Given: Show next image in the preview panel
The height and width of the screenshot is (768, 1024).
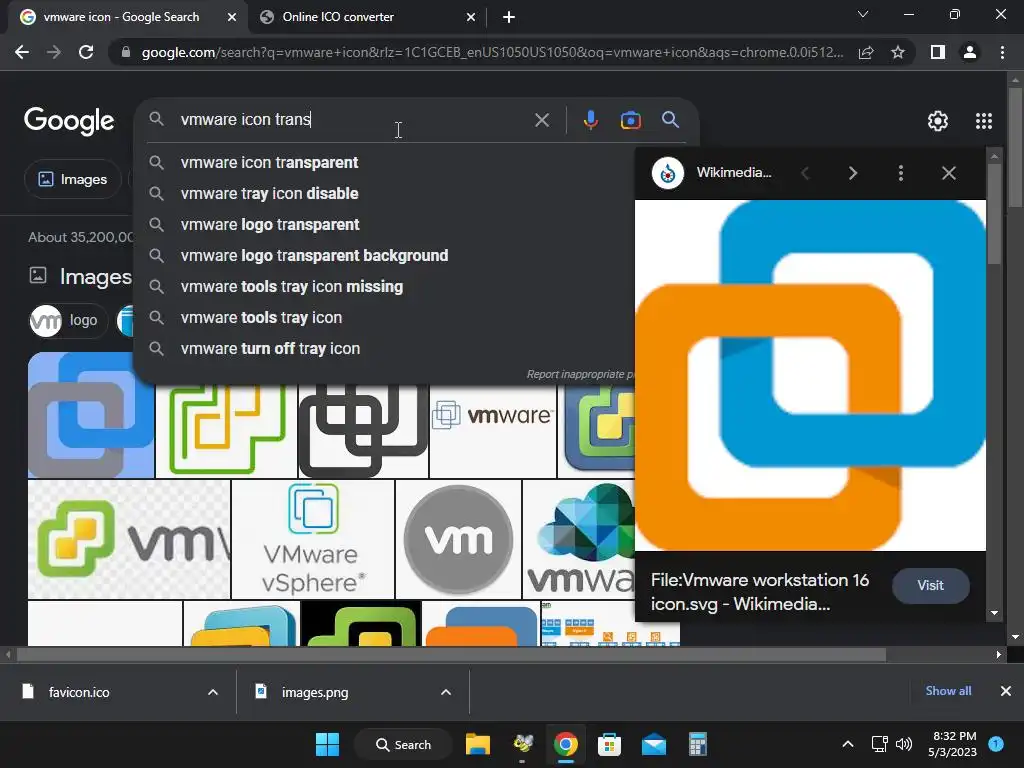Looking at the screenshot, I should tap(853, 173).
